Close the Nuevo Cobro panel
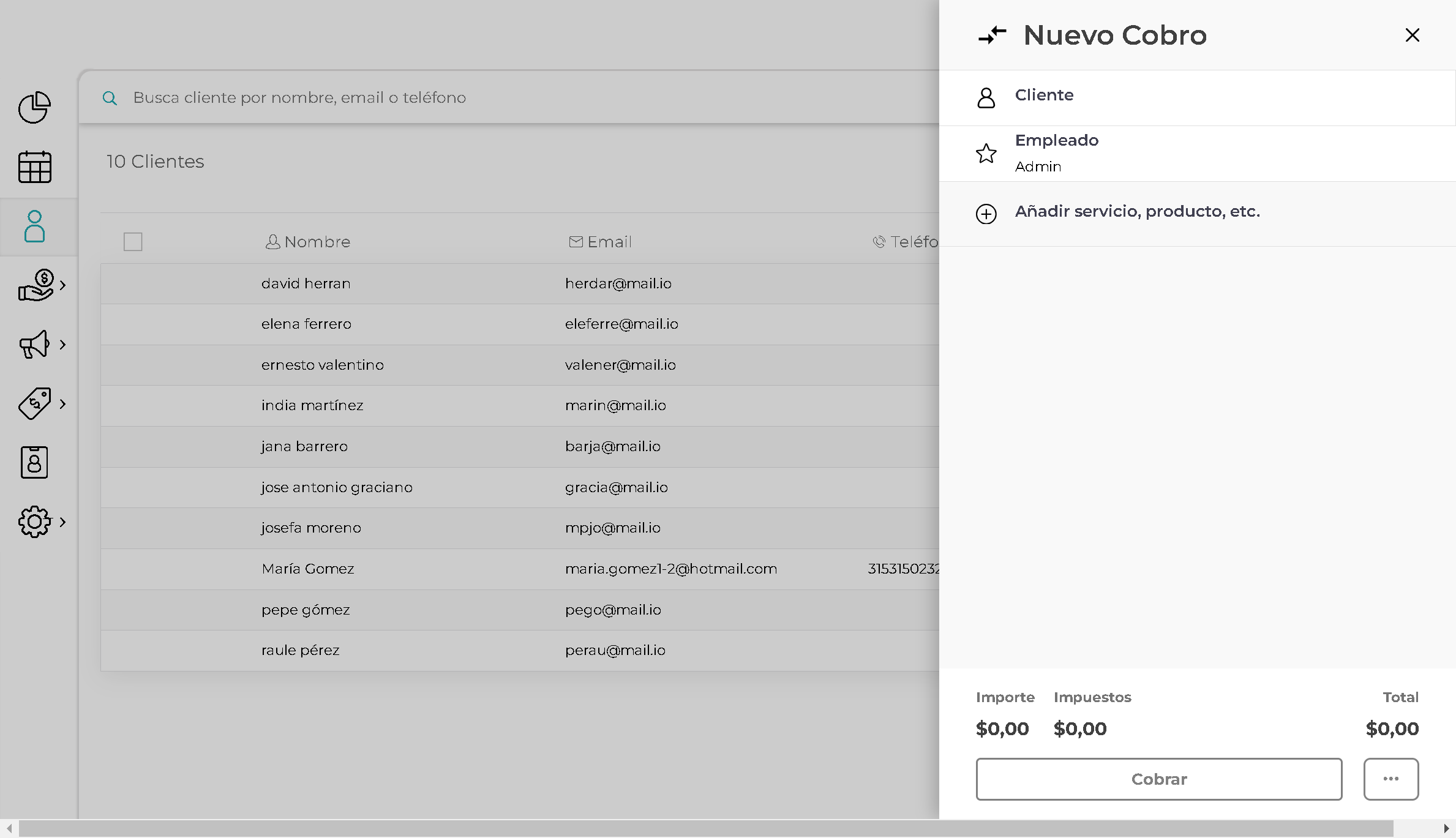Viewport: 1456px width, 838px height. tap(1413, 35)
